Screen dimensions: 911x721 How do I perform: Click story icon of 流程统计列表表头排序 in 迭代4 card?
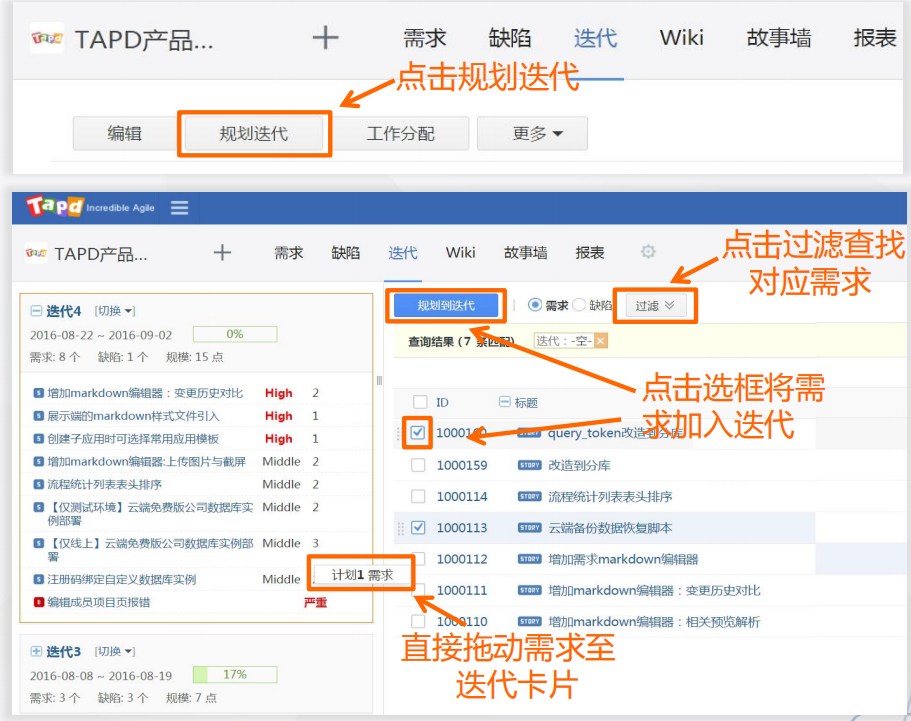(x=38, y=484)
